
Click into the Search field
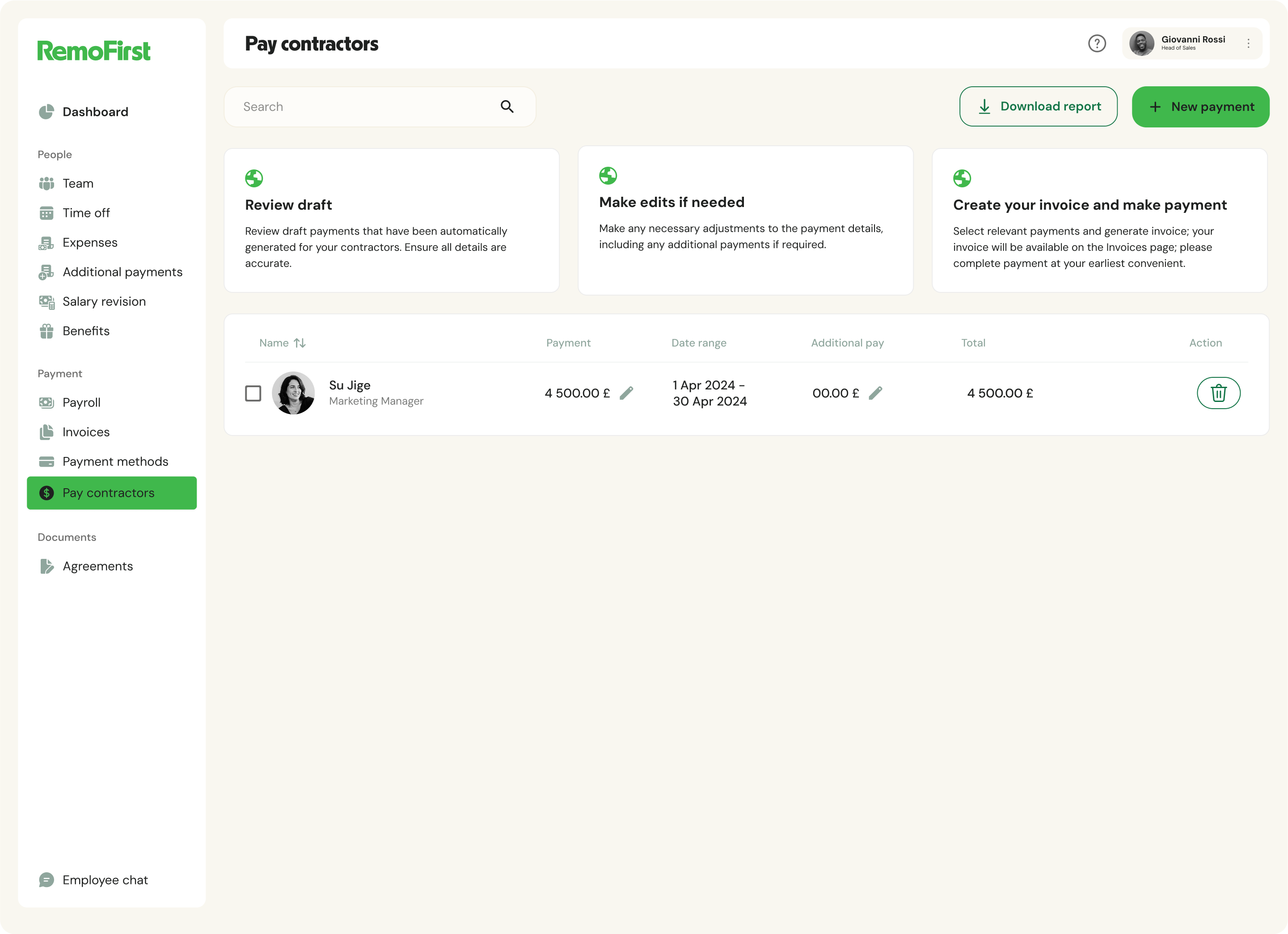[363, 107]
